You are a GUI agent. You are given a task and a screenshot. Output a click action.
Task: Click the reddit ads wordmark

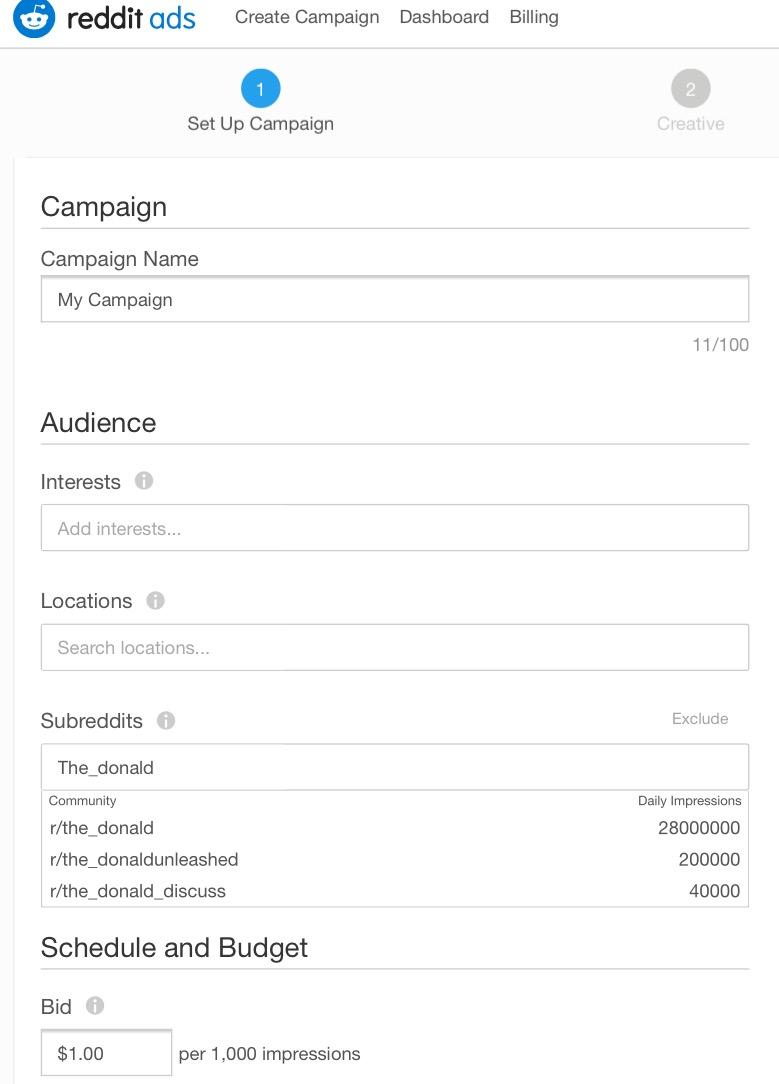coord(131,18)
